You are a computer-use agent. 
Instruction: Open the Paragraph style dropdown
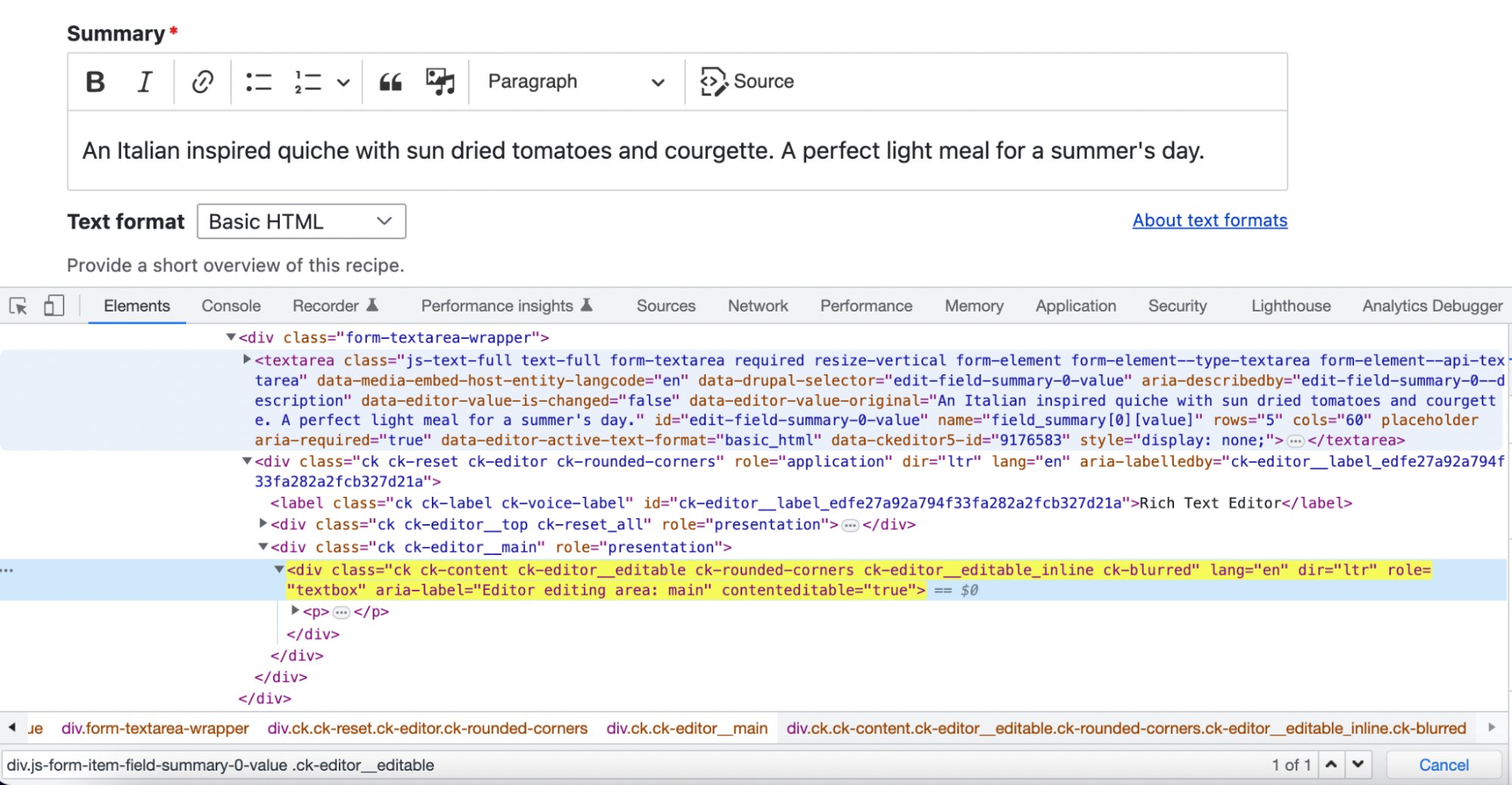point(576,82)
